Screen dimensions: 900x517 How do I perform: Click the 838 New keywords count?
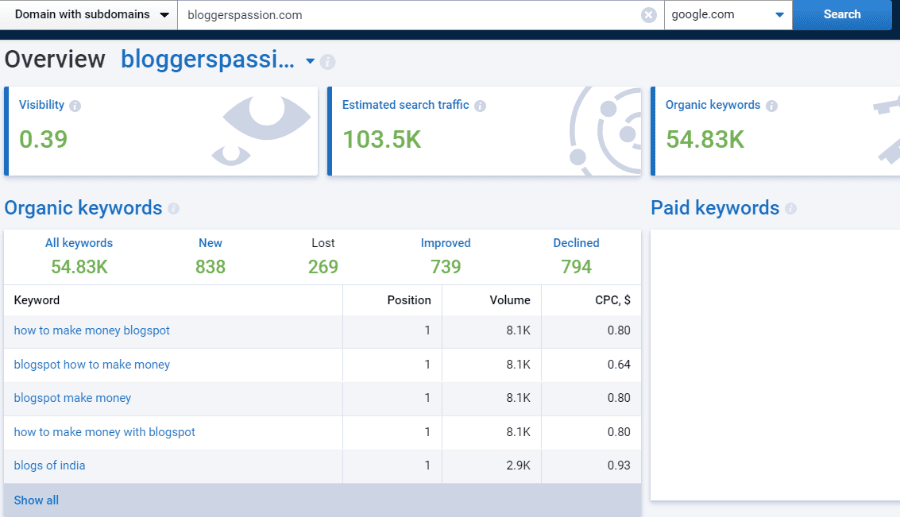[x=210, y=267]
